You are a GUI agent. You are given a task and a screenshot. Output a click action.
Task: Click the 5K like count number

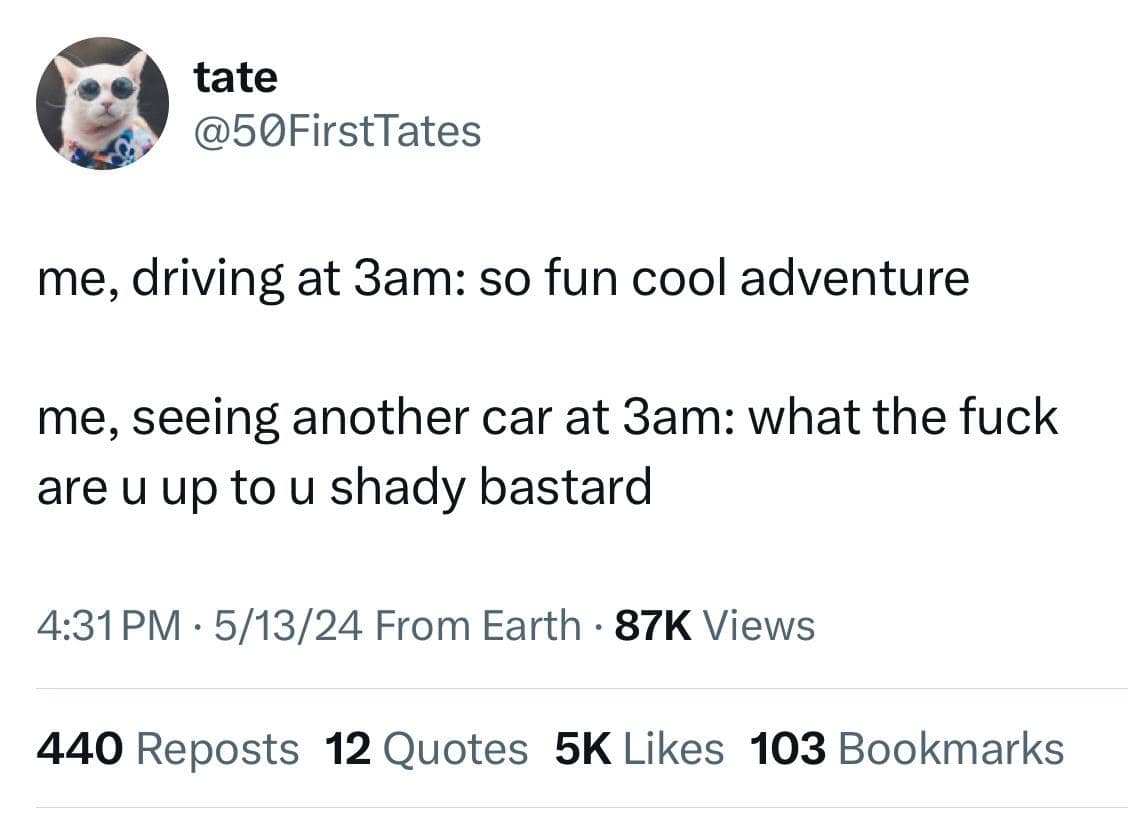click(x=584, y=749)
